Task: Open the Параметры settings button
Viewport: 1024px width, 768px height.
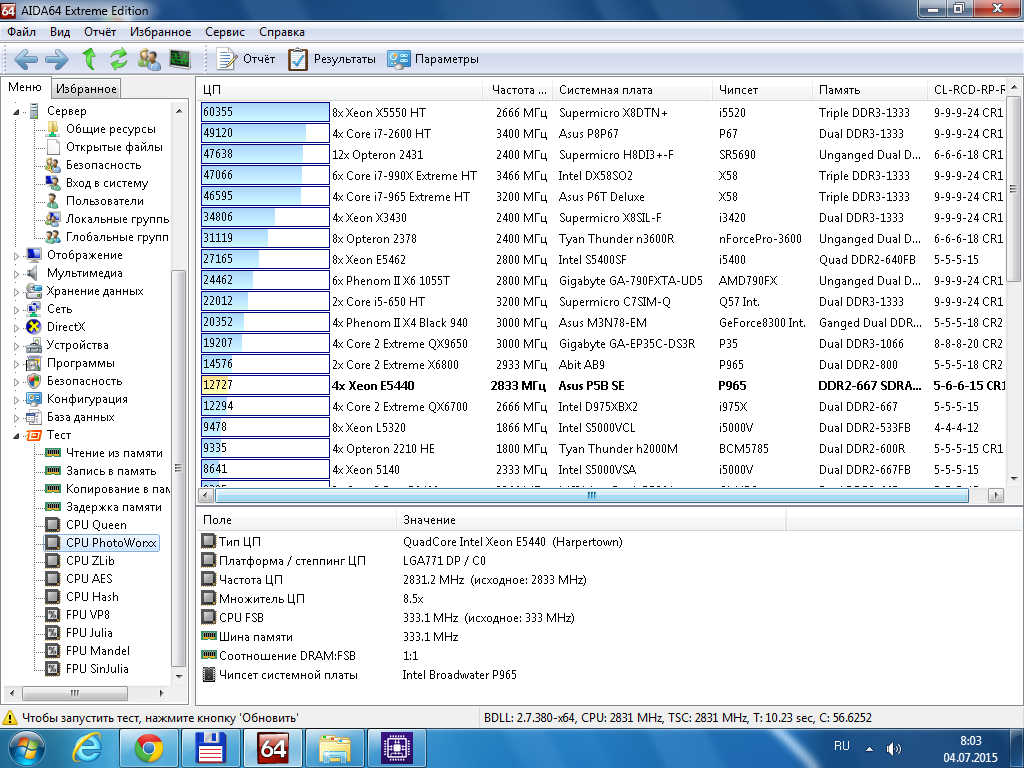Action: [x=432, y=59]
